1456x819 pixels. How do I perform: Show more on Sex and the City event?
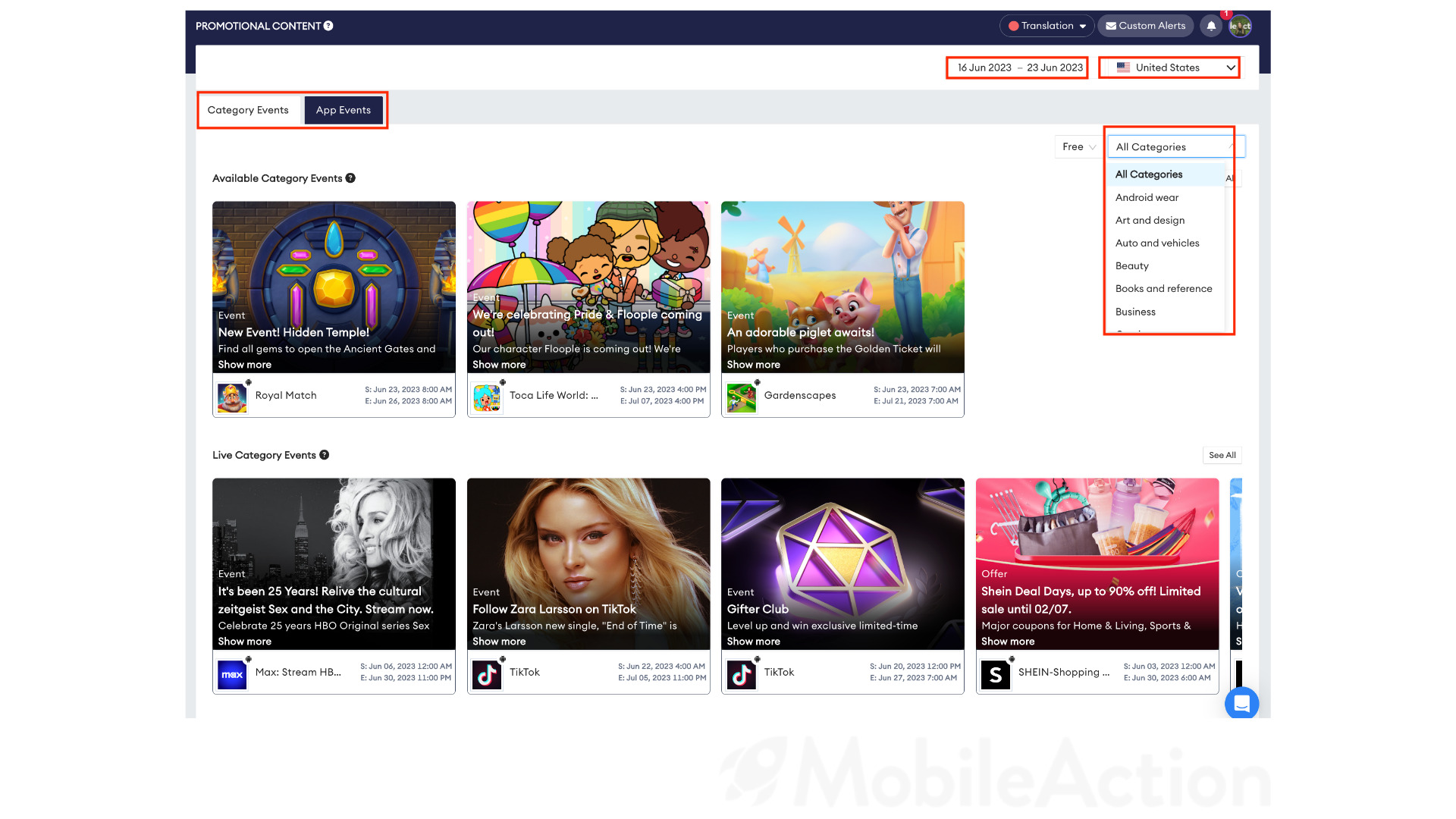244,642
